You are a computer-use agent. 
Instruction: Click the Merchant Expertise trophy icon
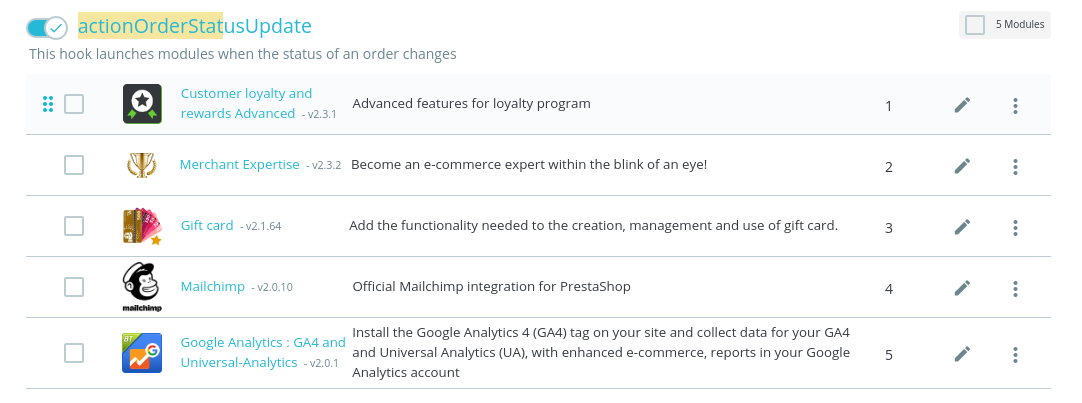point(142,165)
